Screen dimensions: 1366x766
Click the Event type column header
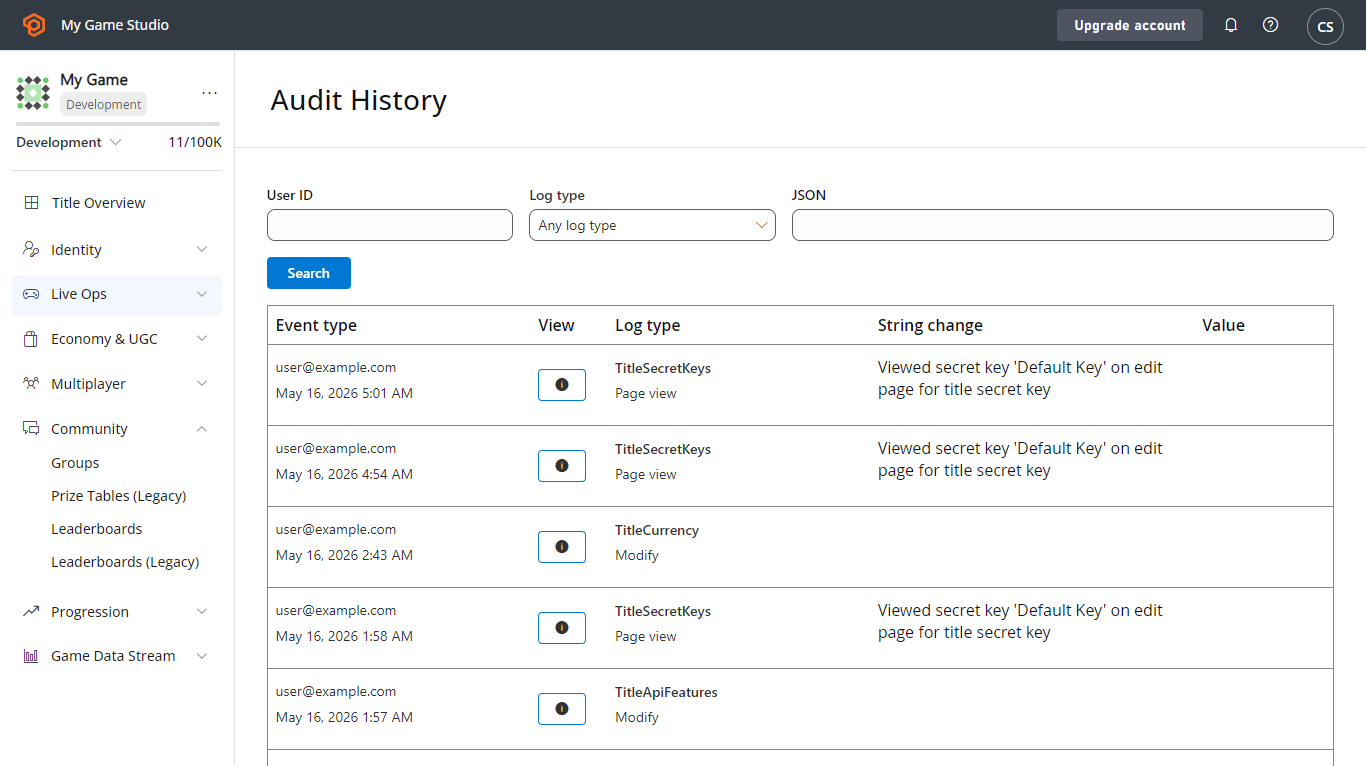tap(316, 325)
